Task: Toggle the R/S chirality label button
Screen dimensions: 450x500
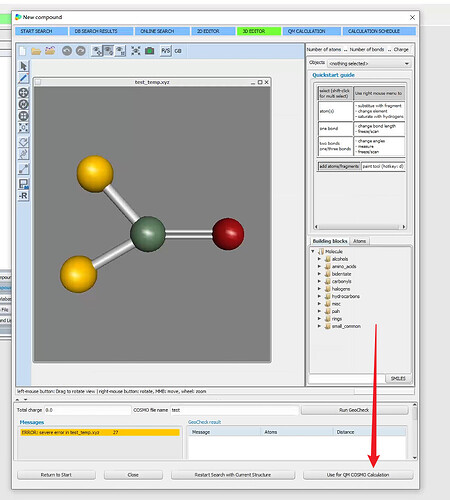Action: (166, 51)
